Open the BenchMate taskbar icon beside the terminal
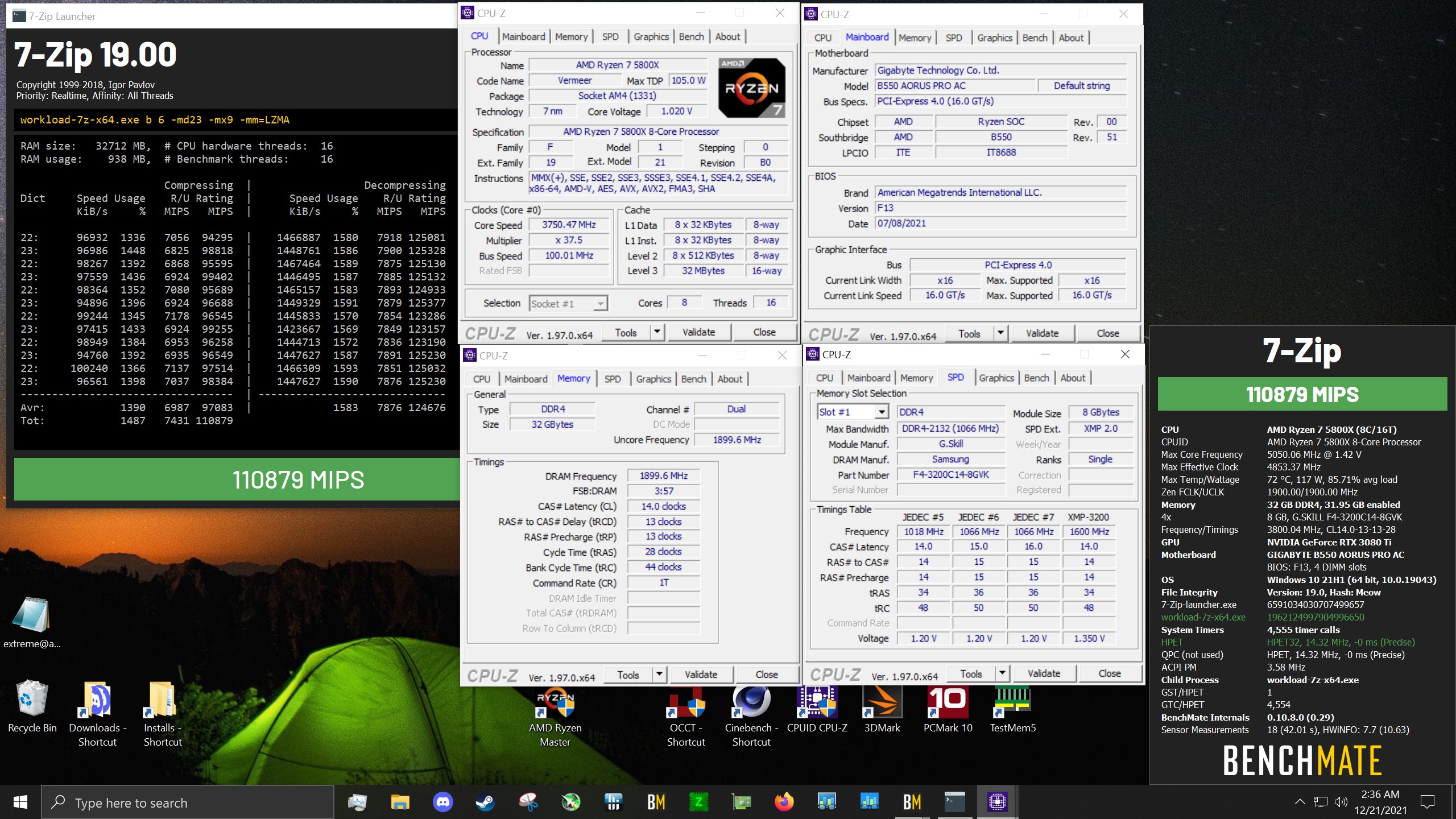 point(912,802)
